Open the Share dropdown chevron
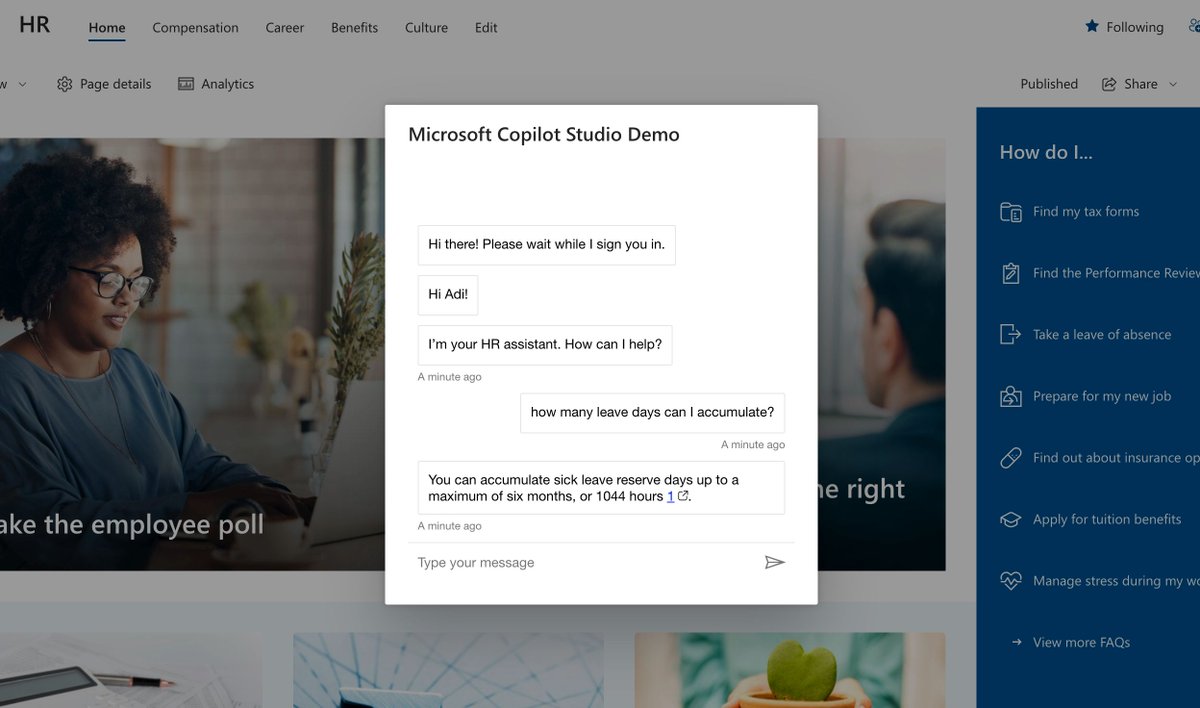The width and height of the screenshot is (1200, 708). pos(1172,84)
